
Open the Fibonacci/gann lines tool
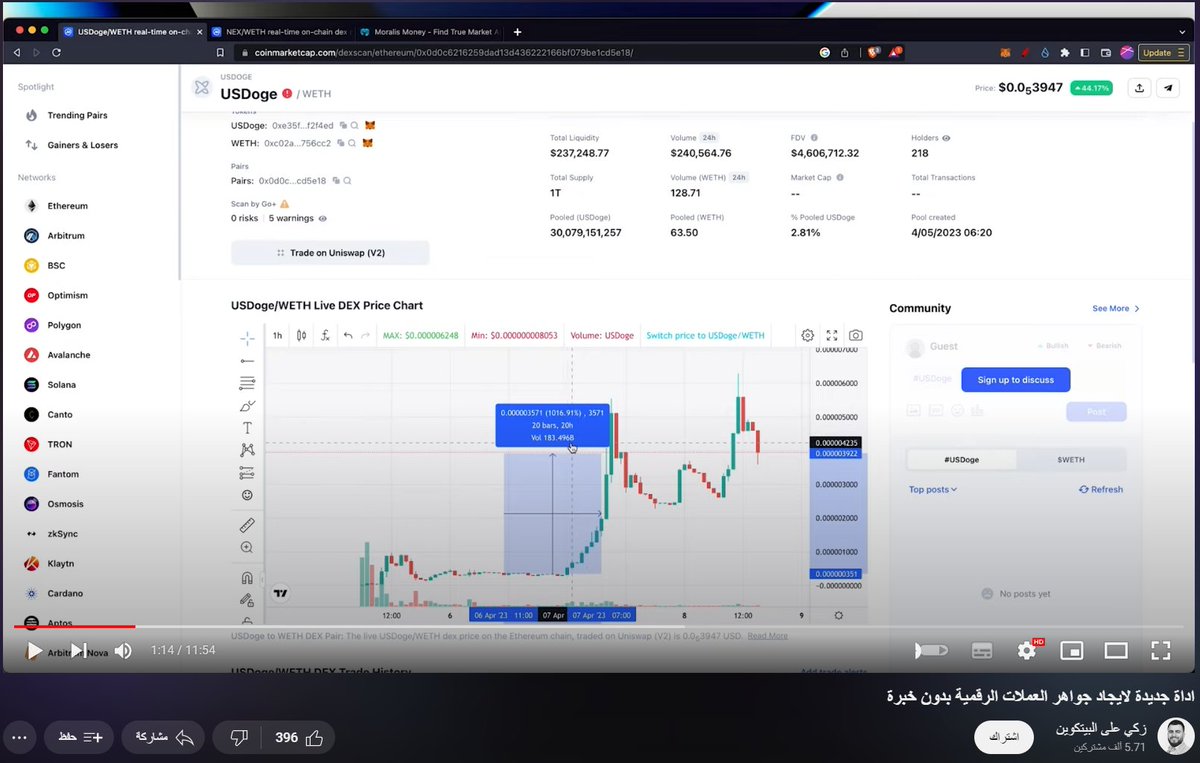[247, 383]
